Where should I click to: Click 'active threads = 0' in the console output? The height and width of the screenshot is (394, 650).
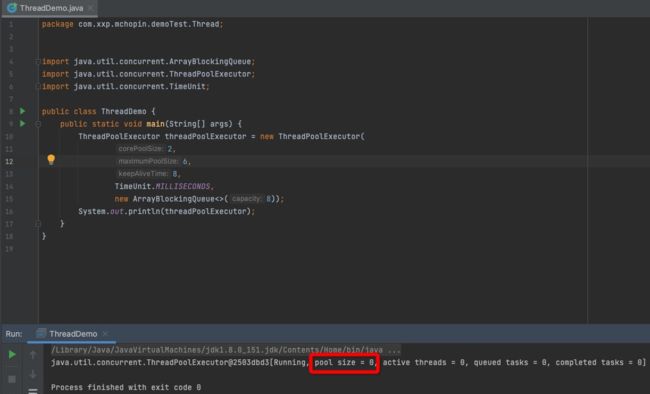(423, 362)
